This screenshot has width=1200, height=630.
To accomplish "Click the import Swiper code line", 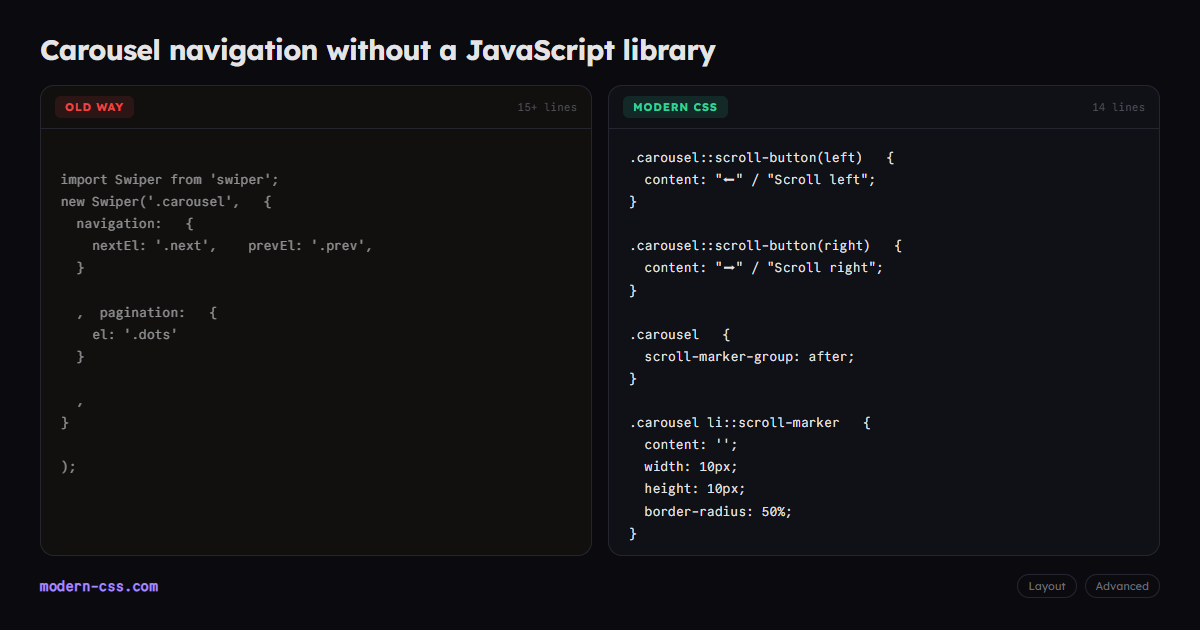I will coord(169,179).
